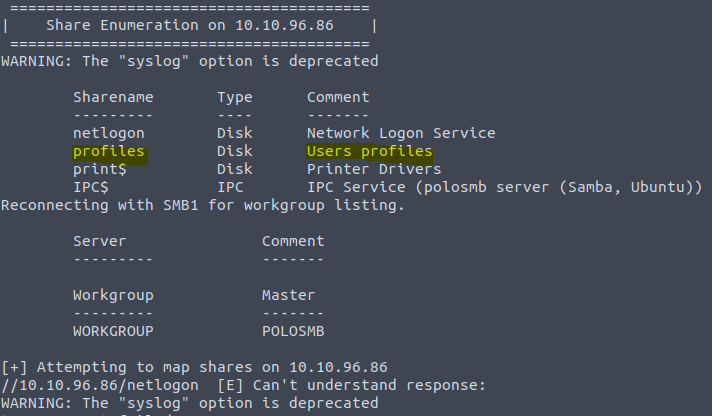Click the Sharename column header
The image size is (712, 416).
coord(114,97)
